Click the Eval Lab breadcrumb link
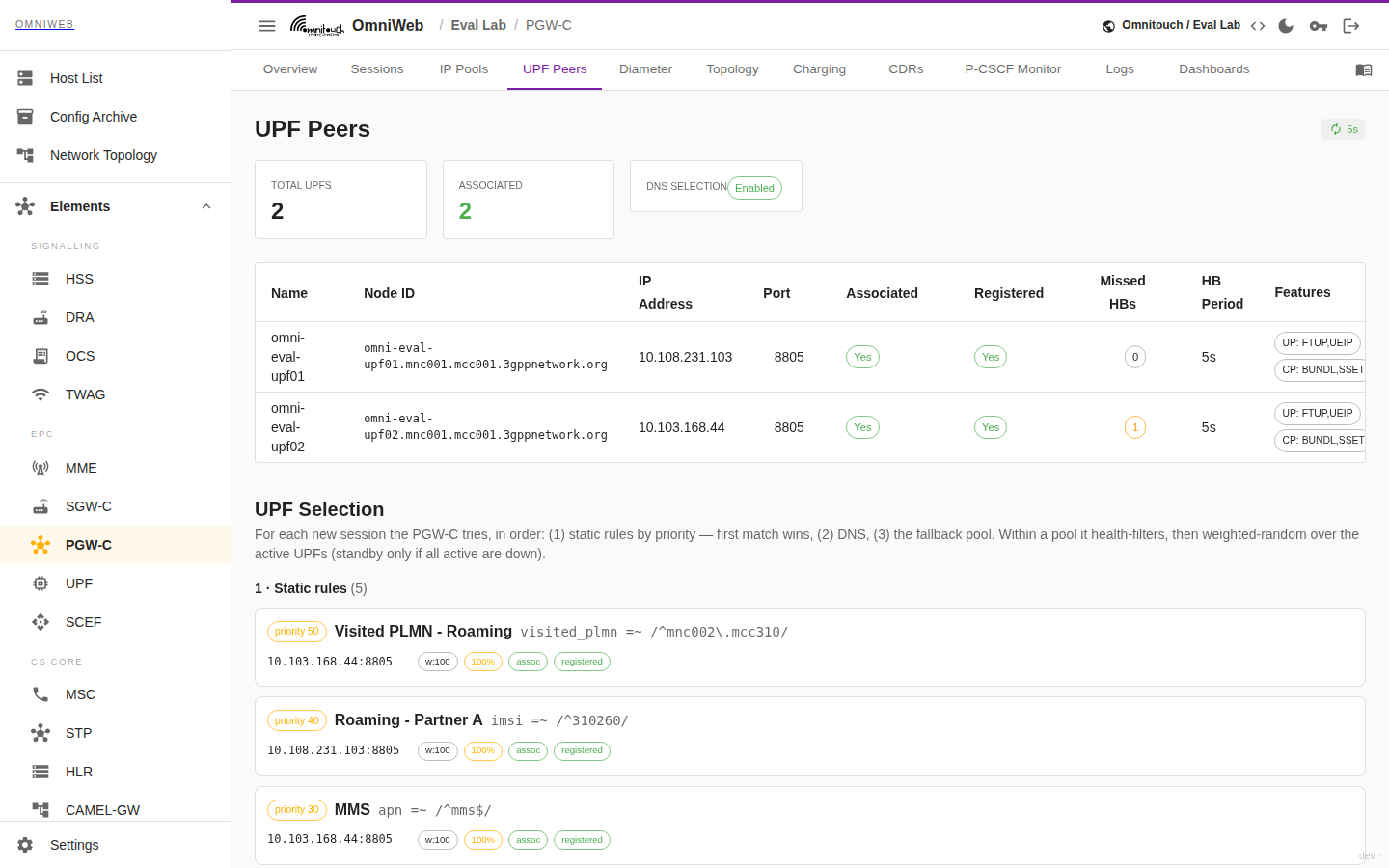Image resolution: width=1389 pixels, height=868 pixels. tap(478, 25)
